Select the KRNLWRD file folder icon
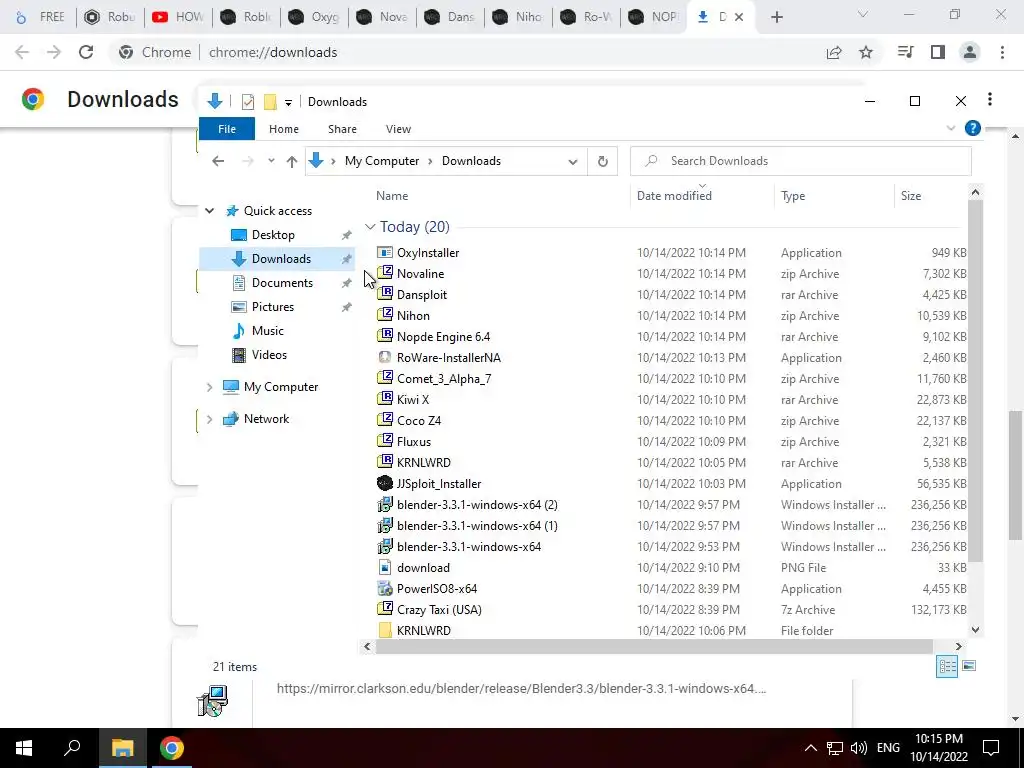This screenshot has height=768, width=1024. [385, 630]
